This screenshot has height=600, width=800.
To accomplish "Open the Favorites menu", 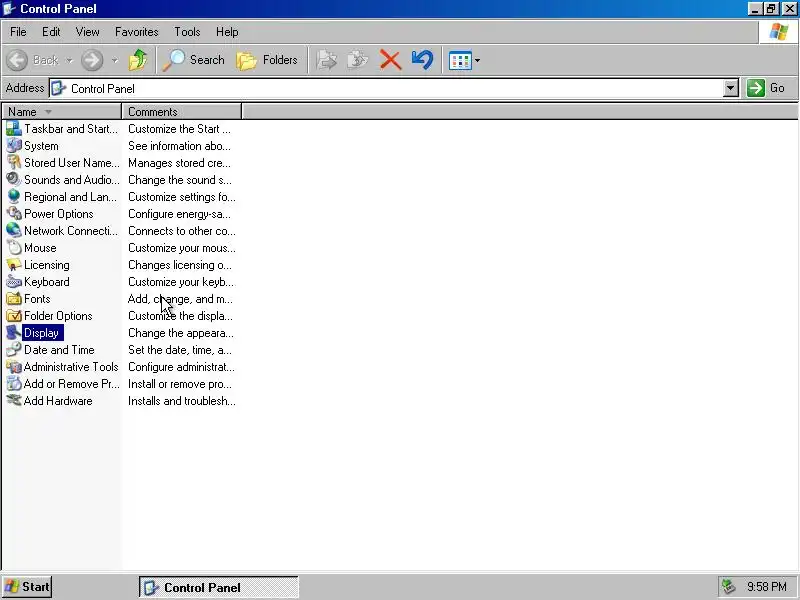I will click(x=136, y=32).
